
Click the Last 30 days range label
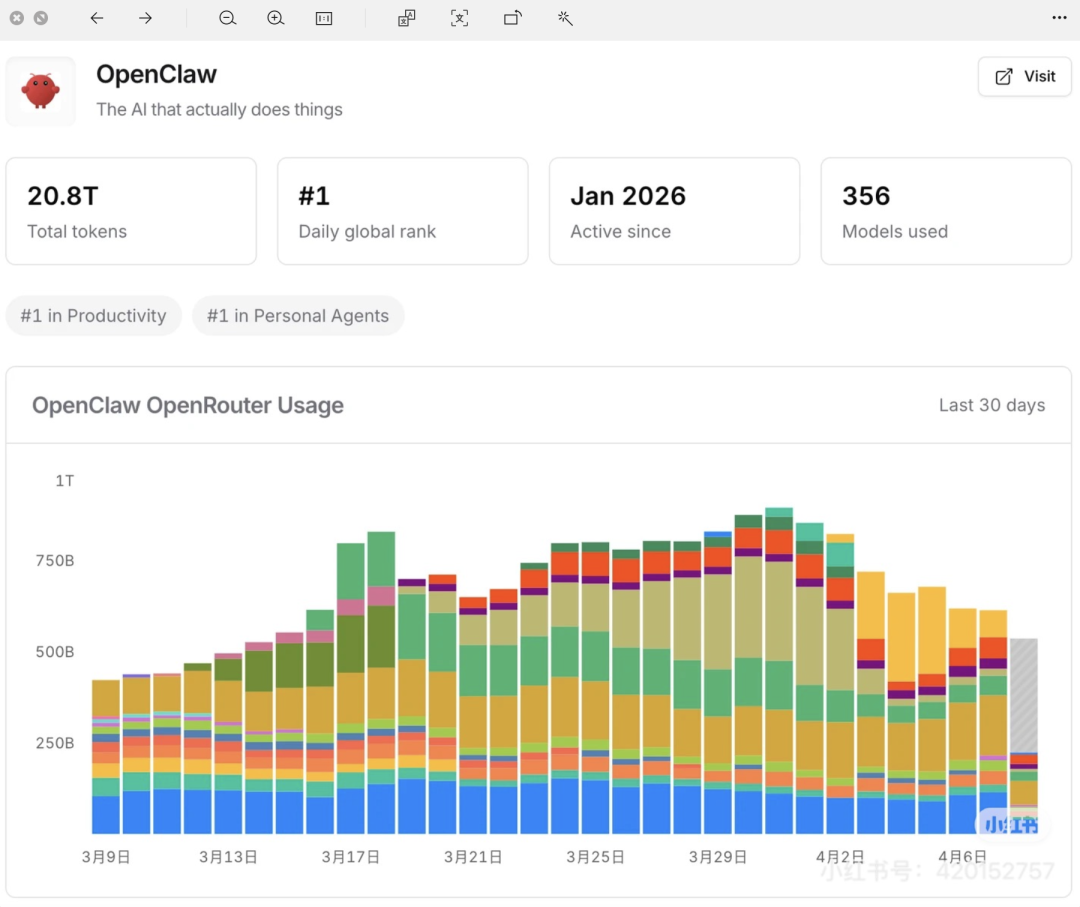pyautogui.click(x=991, y=405)
